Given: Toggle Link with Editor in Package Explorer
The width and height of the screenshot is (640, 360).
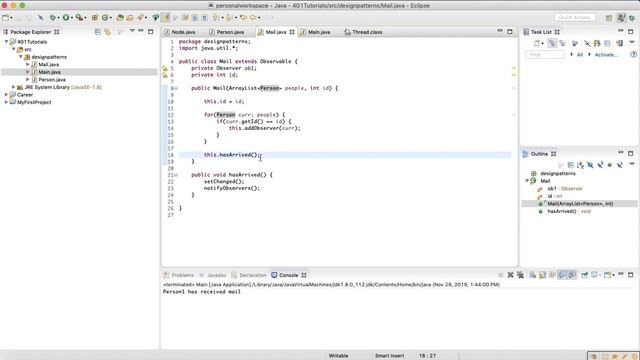Looking at the screenshot, I should (x=108, y=32).
